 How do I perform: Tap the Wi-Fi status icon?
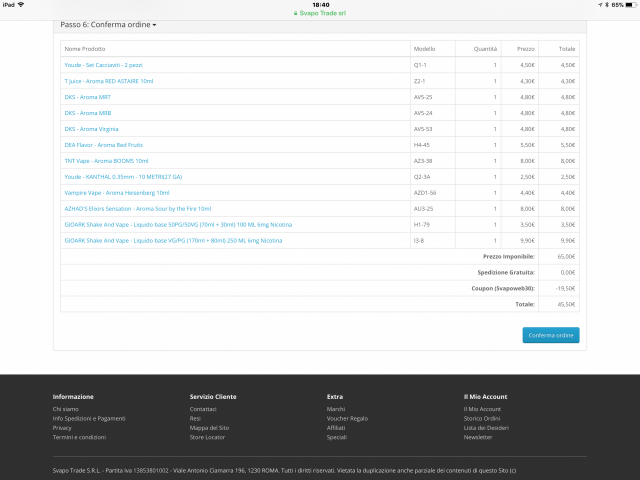[x=21, y=5]
